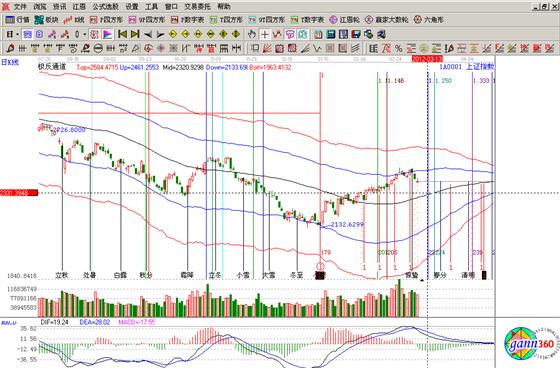This screenshot has width=560, height=368.
Task: Open the 行情 quotes view
Action: click(x=18, y=20)
